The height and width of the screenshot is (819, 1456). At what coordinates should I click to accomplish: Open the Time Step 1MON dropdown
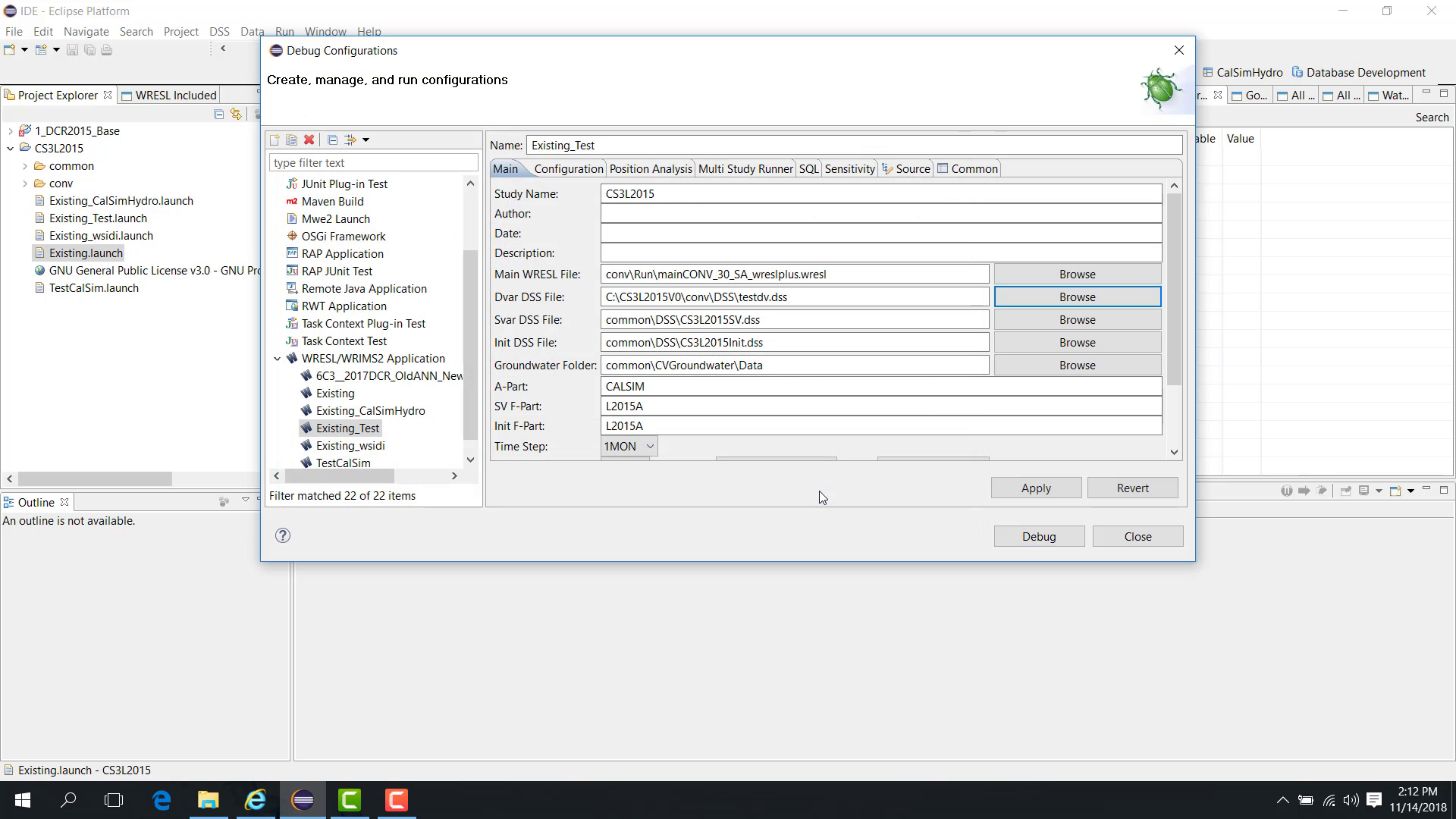coord(629,447)
